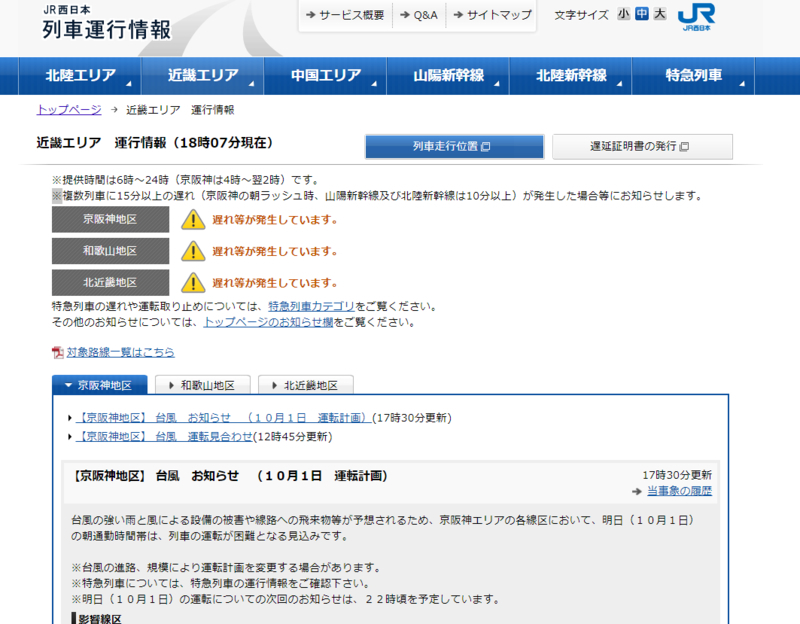The width and height of the screenshot is (800, 624).
Task: Open the 近畿エリア menu
Action: (203, 76)
